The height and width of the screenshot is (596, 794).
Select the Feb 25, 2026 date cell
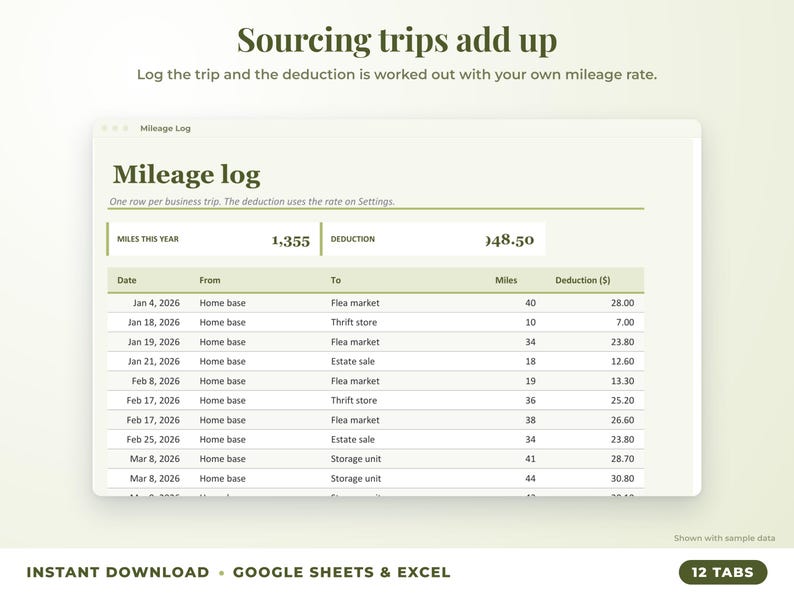(x=153, y=439)
